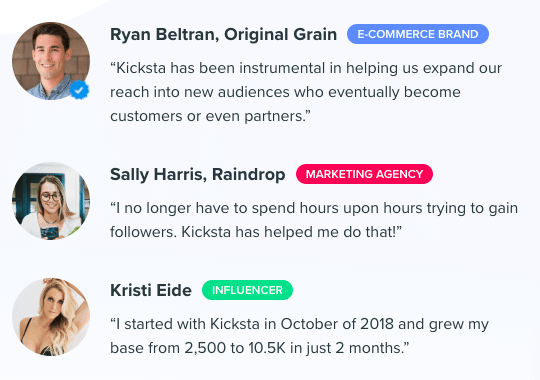Select Kristi Eide's avatar photo

point(51,317)
